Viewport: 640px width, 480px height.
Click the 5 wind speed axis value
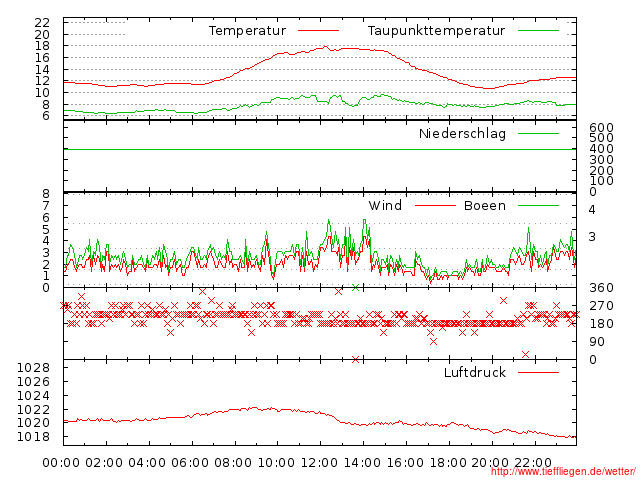point(46,229)
